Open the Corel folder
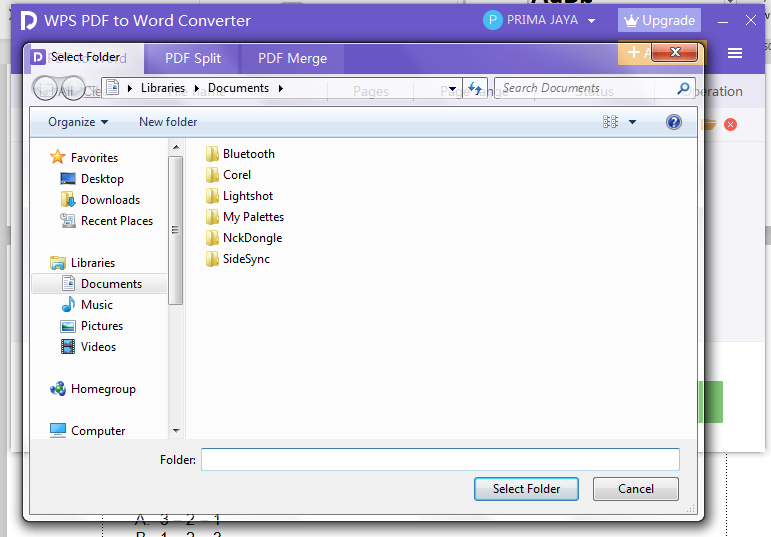Image resolution: width=771 pixels, height=537 pixels. (x=228, y=175)
